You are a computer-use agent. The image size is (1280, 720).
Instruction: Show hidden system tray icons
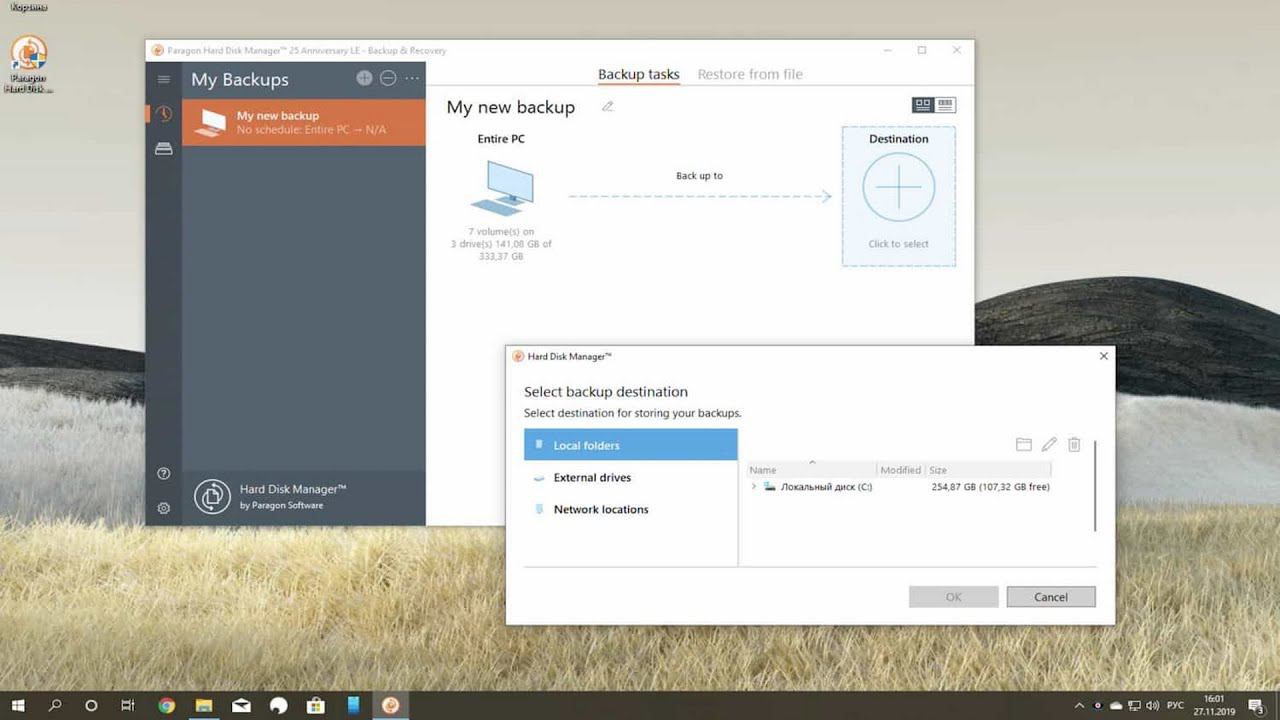coord(1081,705)
